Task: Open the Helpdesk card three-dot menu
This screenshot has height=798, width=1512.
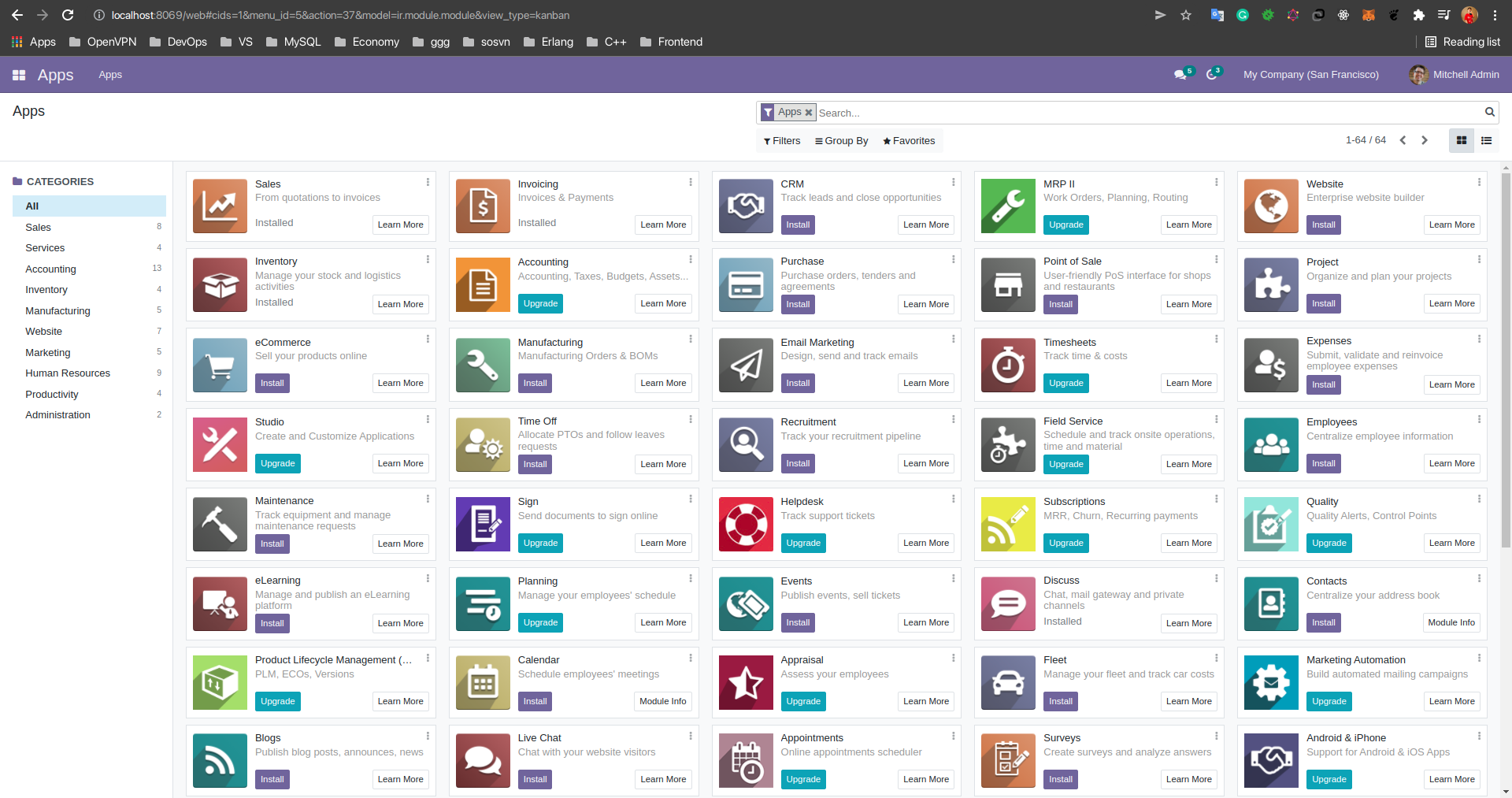Action: point(953,499)
